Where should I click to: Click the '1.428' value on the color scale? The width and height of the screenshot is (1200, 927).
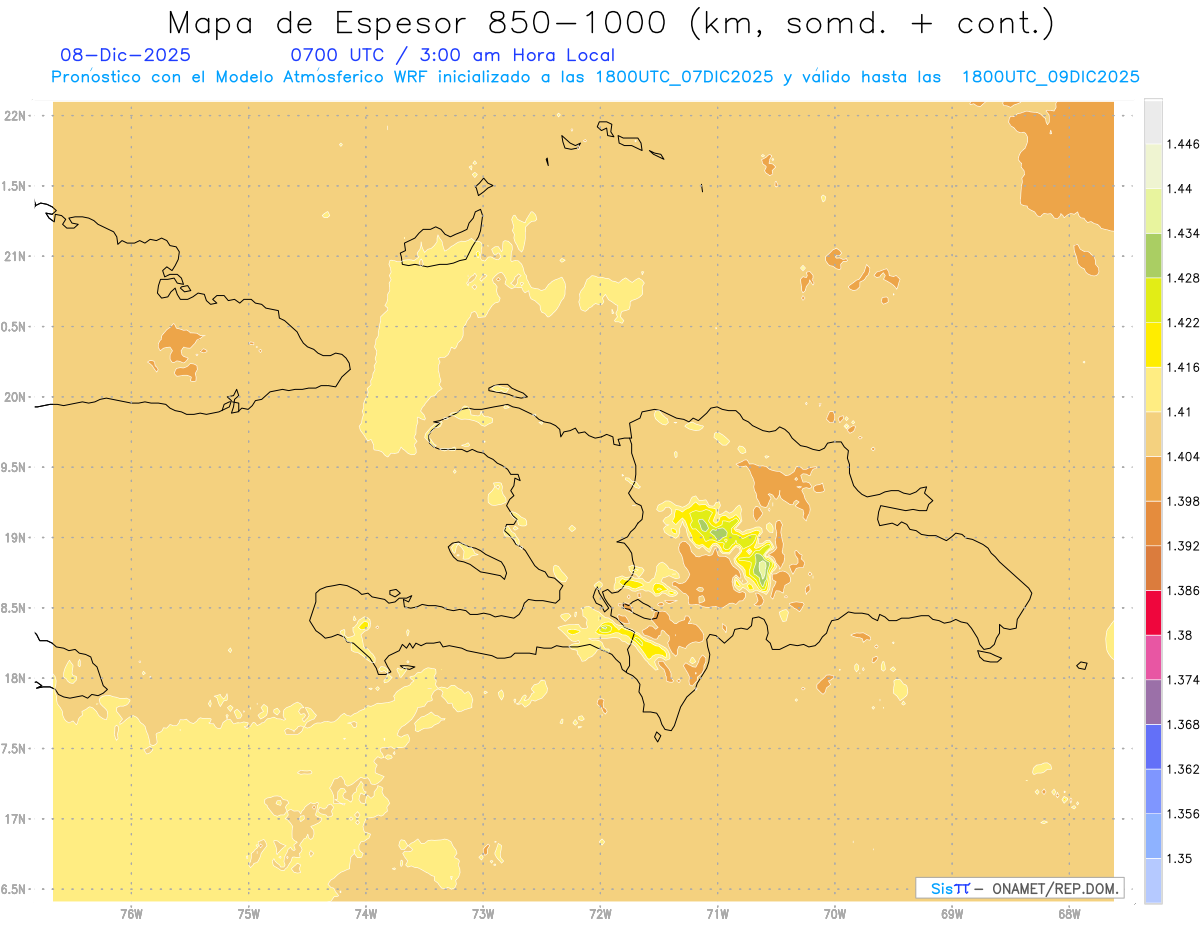[1184, 278]
